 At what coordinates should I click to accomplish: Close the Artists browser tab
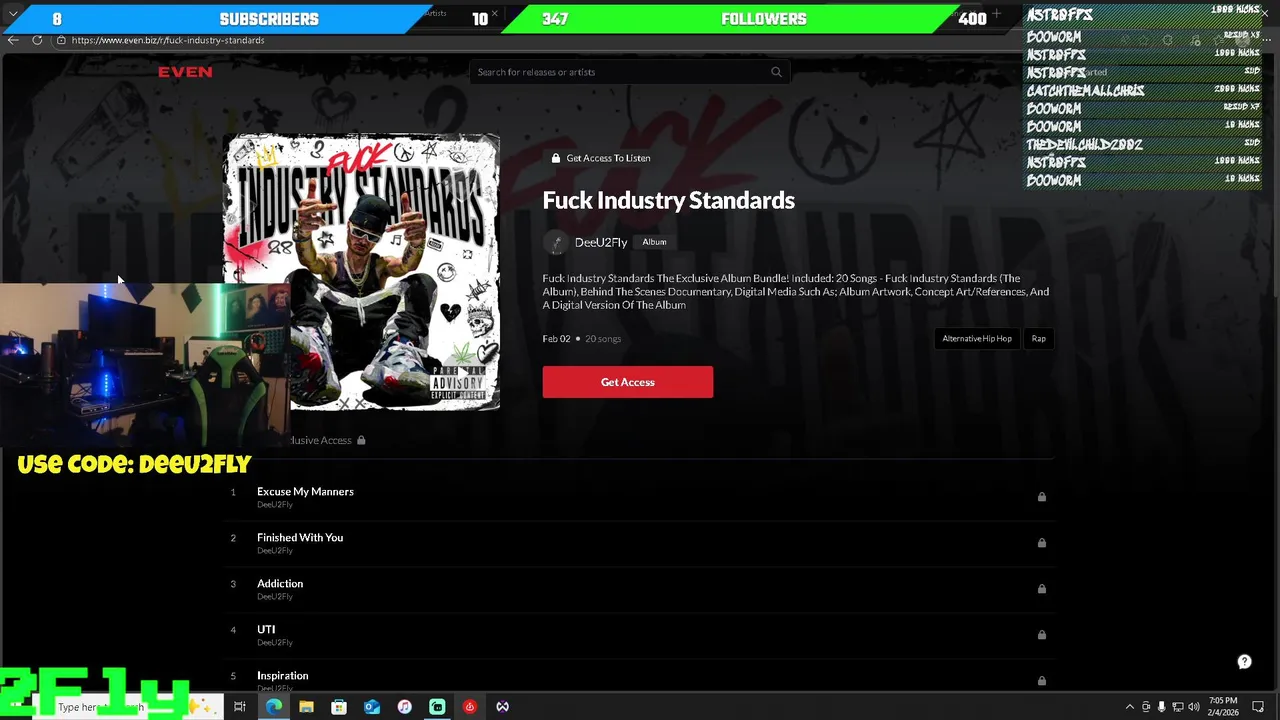tap(494, 14)
